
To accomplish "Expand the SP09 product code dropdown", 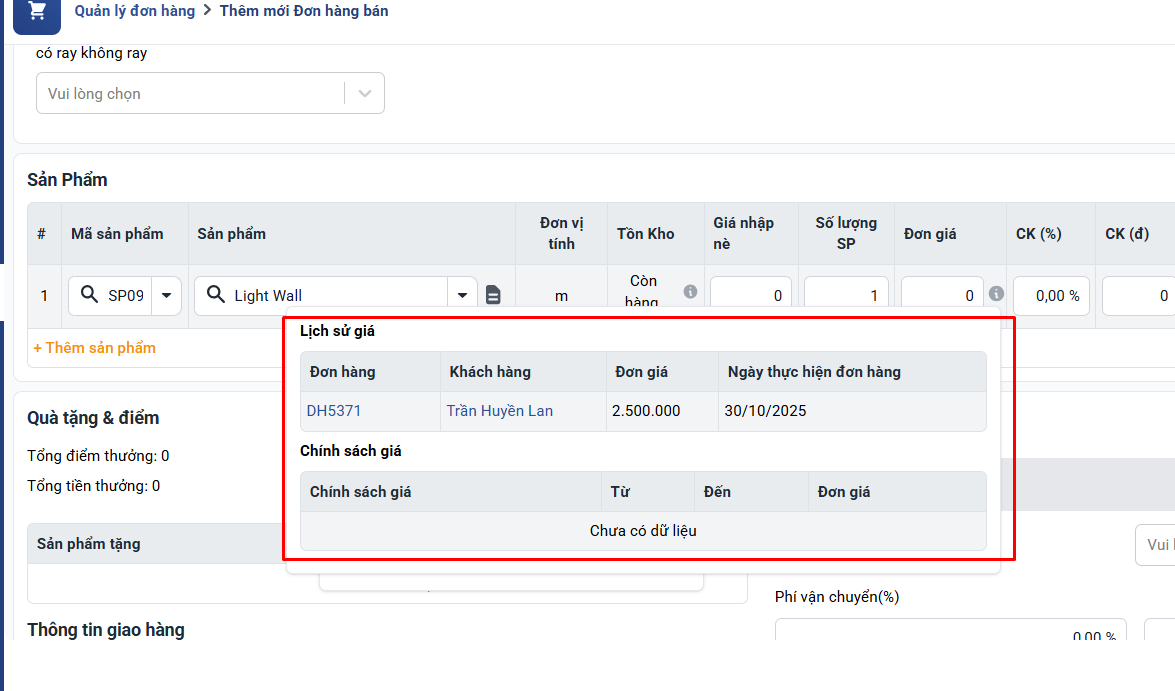I will click(166, 295).
